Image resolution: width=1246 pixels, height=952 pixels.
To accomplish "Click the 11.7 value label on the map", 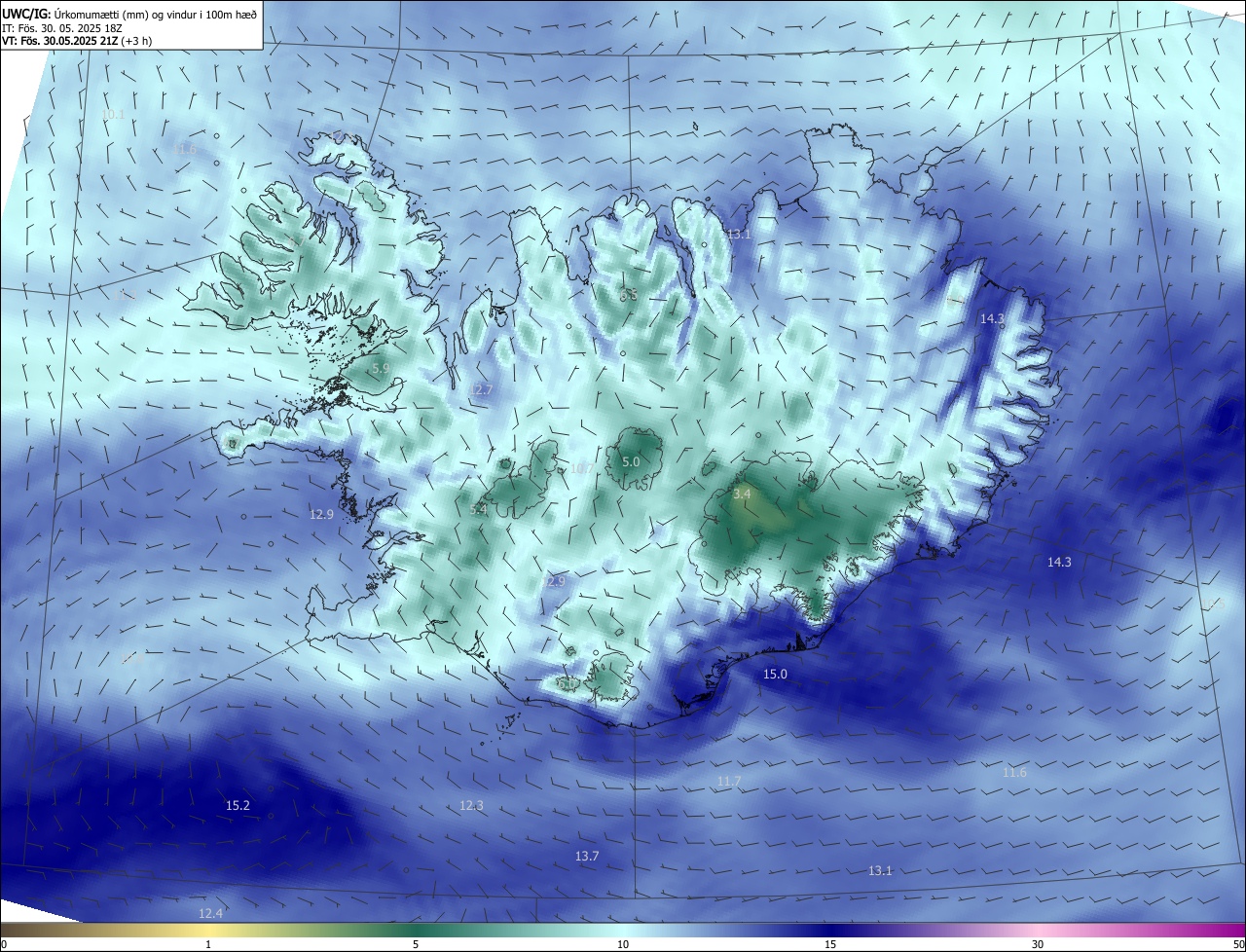I will (x=729, y=782).
